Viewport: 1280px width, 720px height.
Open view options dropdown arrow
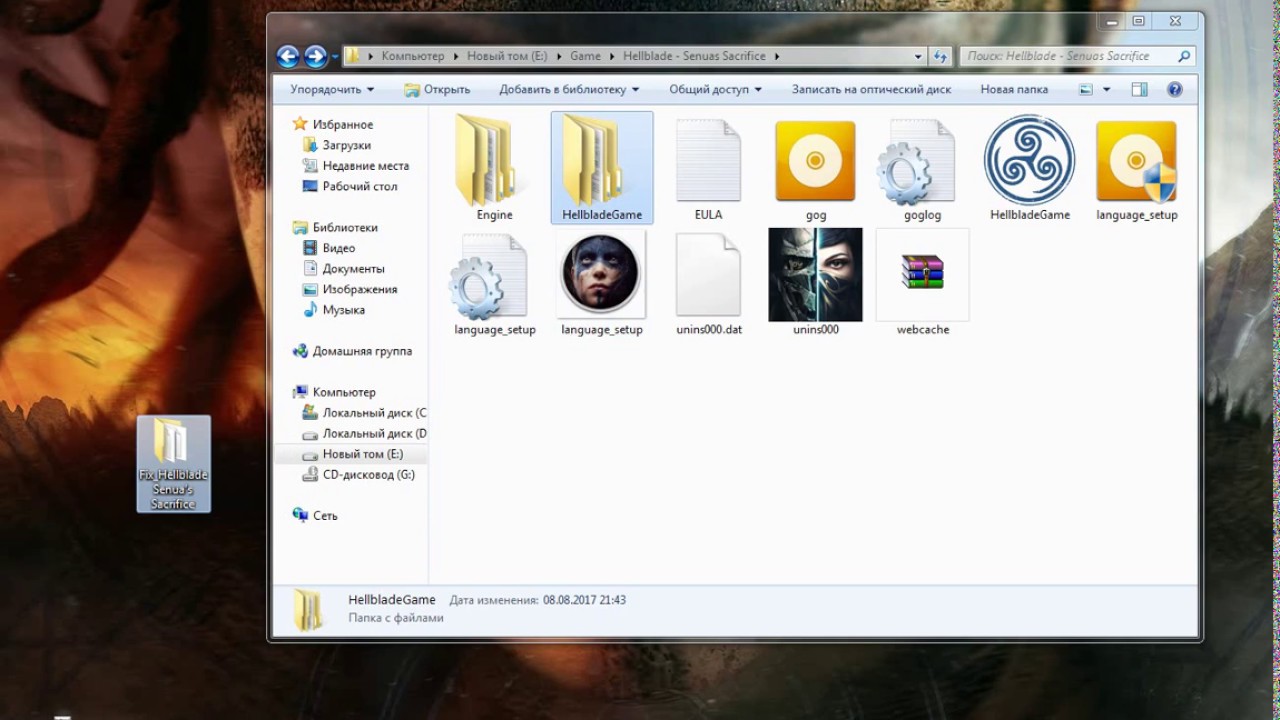[1106, 89]
